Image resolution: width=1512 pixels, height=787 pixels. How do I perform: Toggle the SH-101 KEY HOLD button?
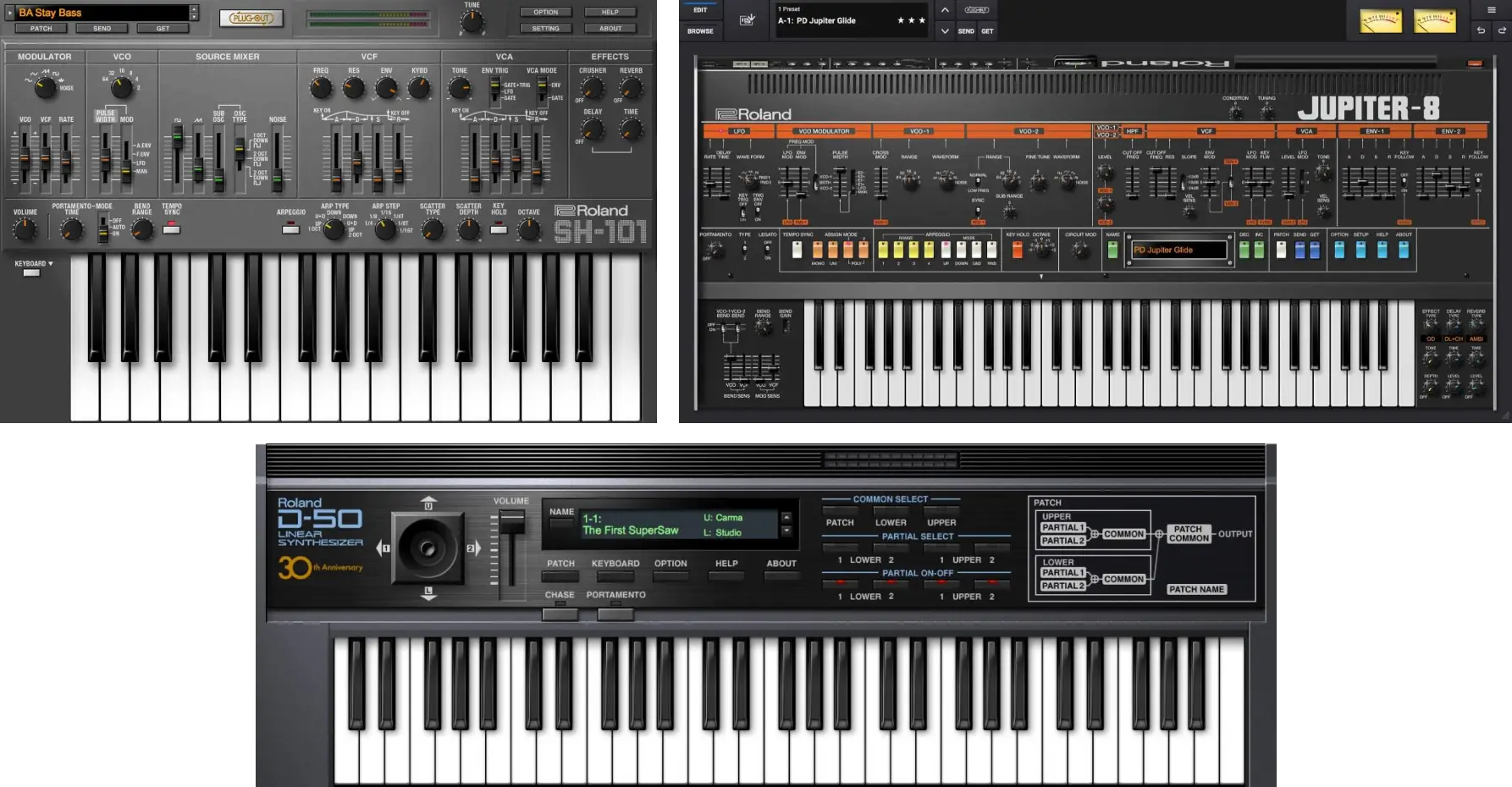click(499, 228)
